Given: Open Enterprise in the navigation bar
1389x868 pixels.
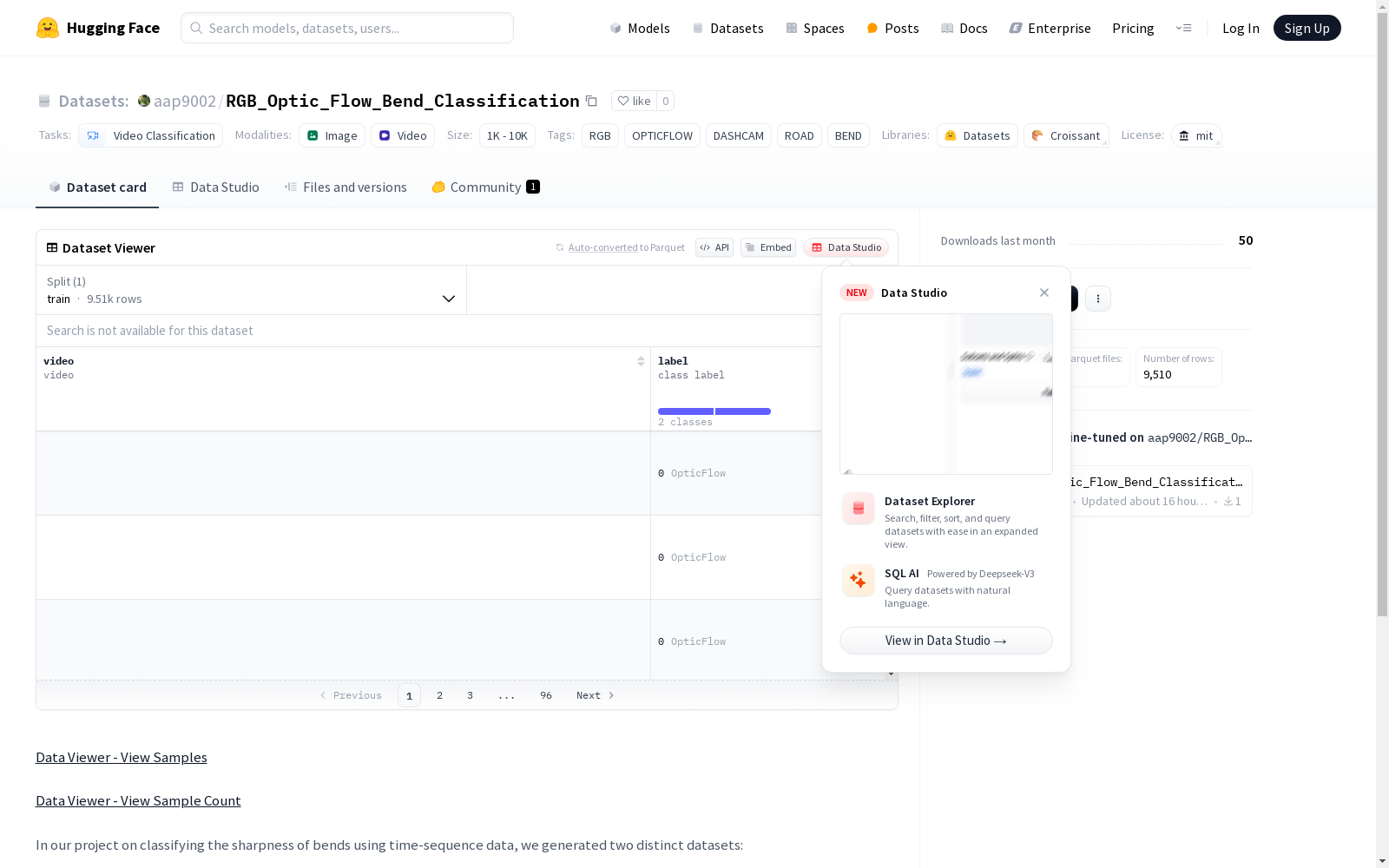Looking at the screenshot, I should [1050, 28].
